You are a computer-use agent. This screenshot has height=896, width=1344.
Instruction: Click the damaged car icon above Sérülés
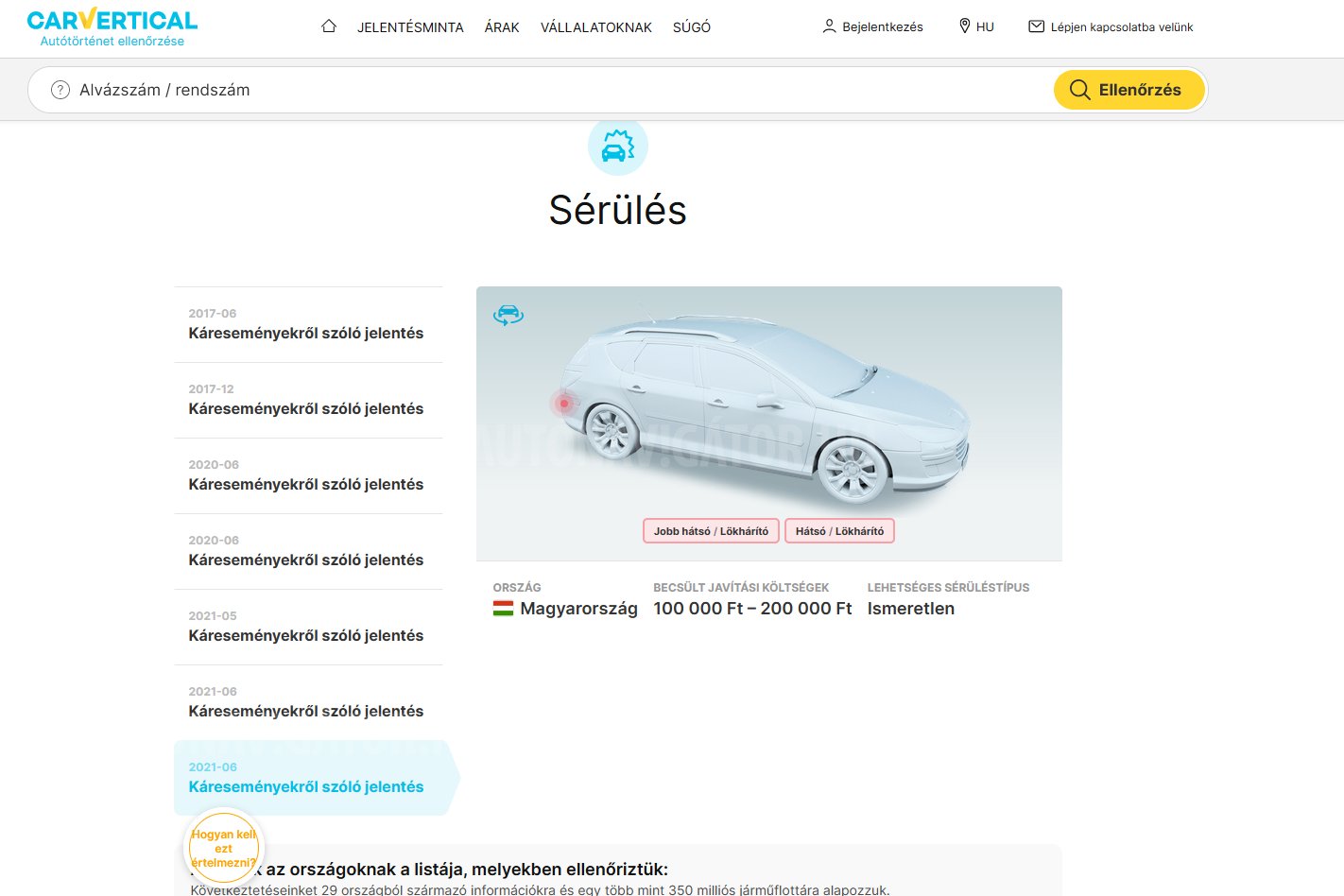617,146
